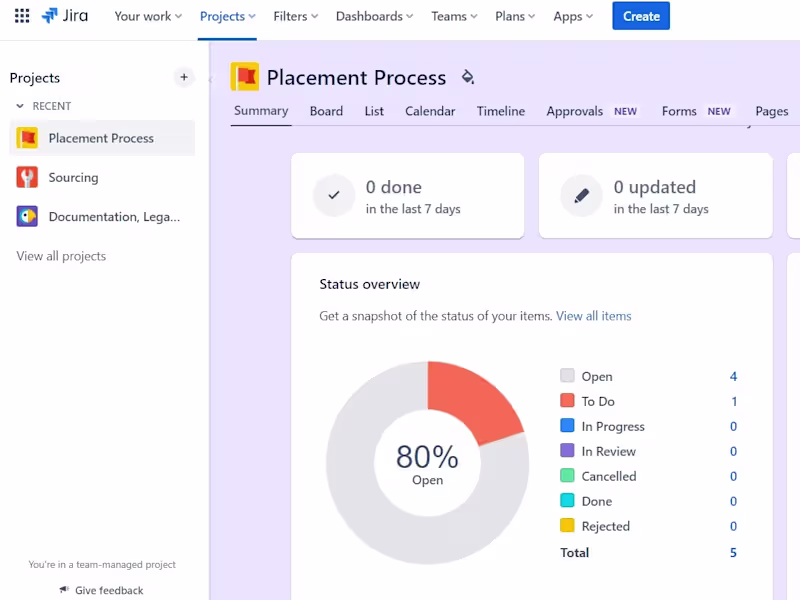Switch to the Board tab

coord(326,111)
